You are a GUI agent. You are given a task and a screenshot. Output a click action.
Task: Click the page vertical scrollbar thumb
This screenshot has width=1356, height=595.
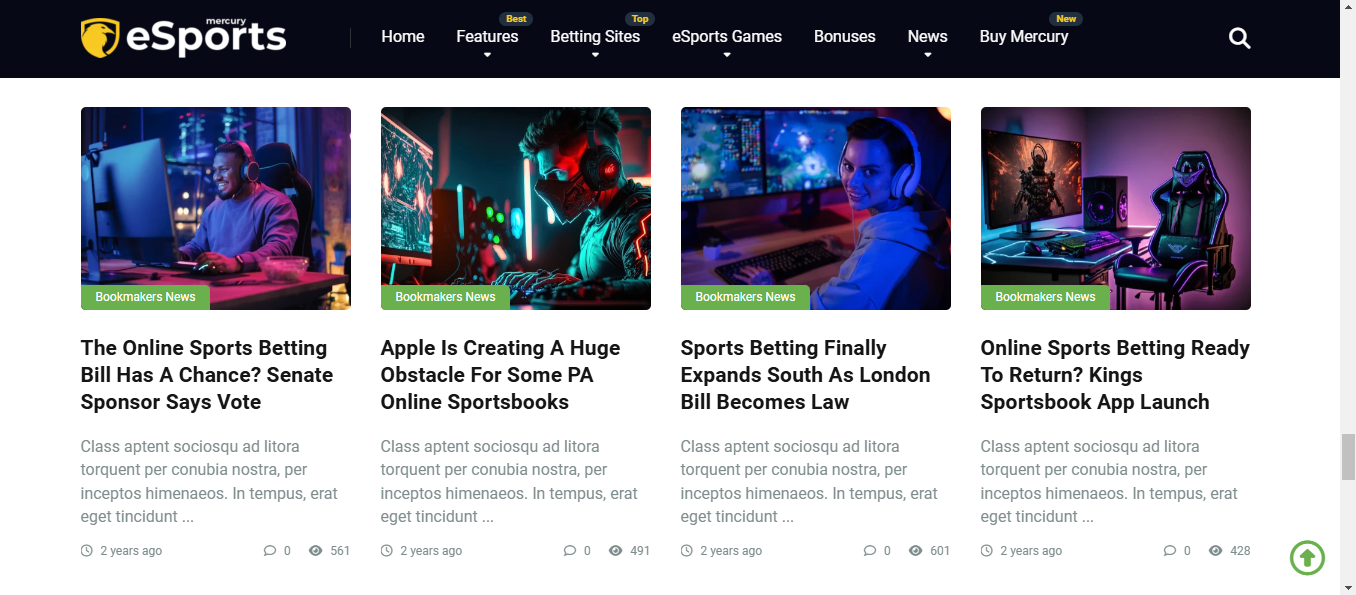[x=1348, y=457]
